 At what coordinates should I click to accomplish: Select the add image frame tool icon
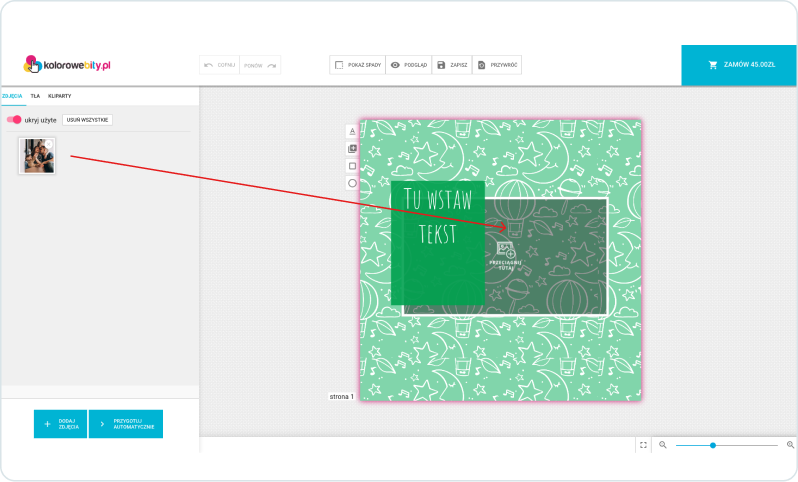coord(352,149)
